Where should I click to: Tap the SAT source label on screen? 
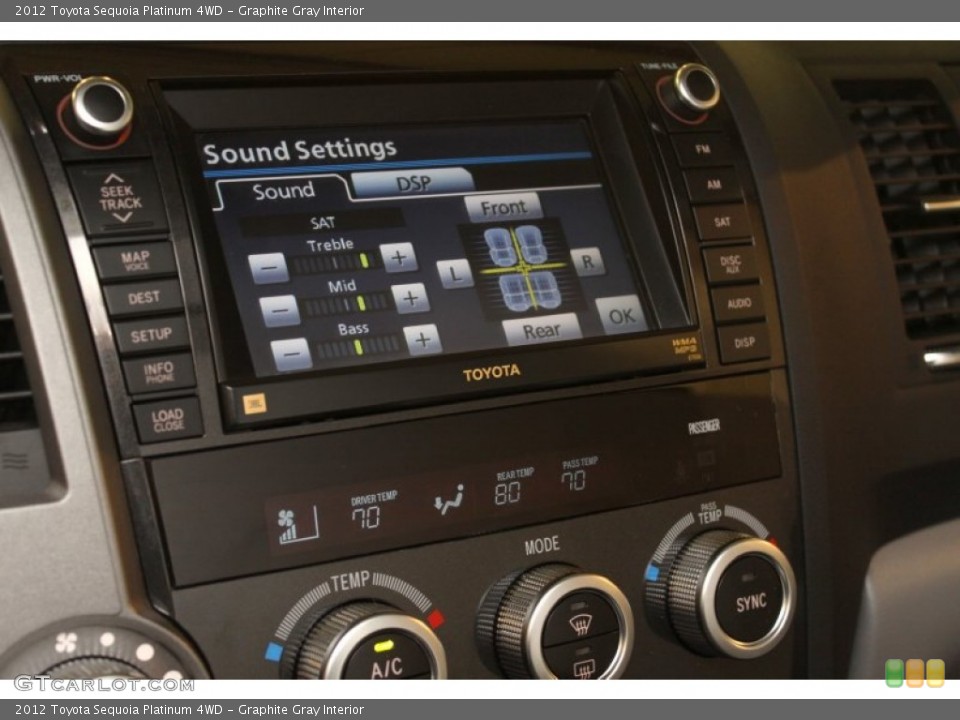321,223
